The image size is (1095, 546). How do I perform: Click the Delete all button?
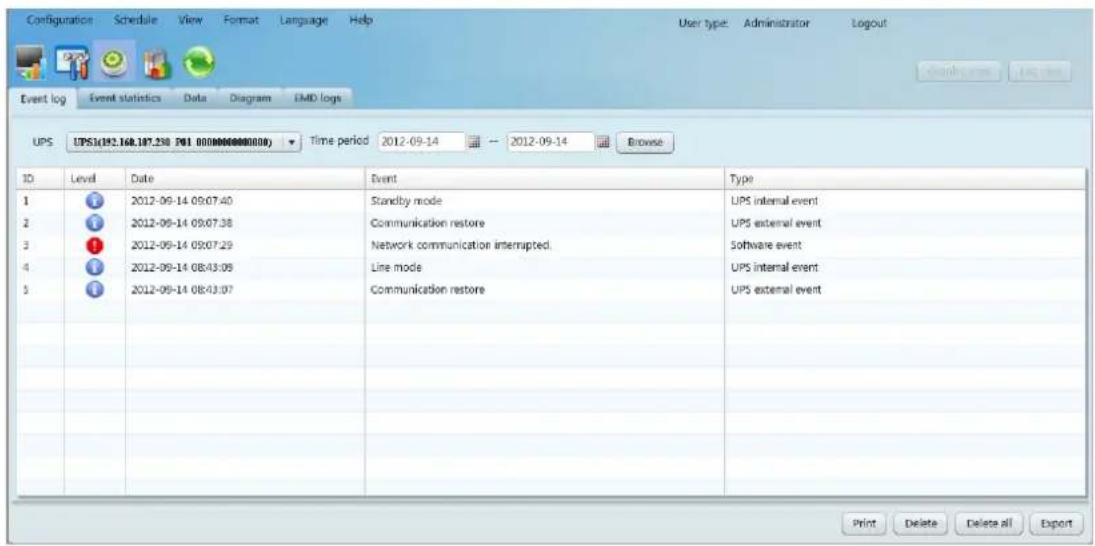990,522
